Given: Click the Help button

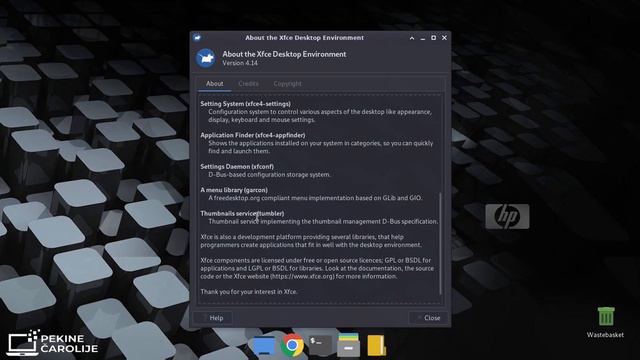Looking at the screenshot, I should tap(213, 318).
